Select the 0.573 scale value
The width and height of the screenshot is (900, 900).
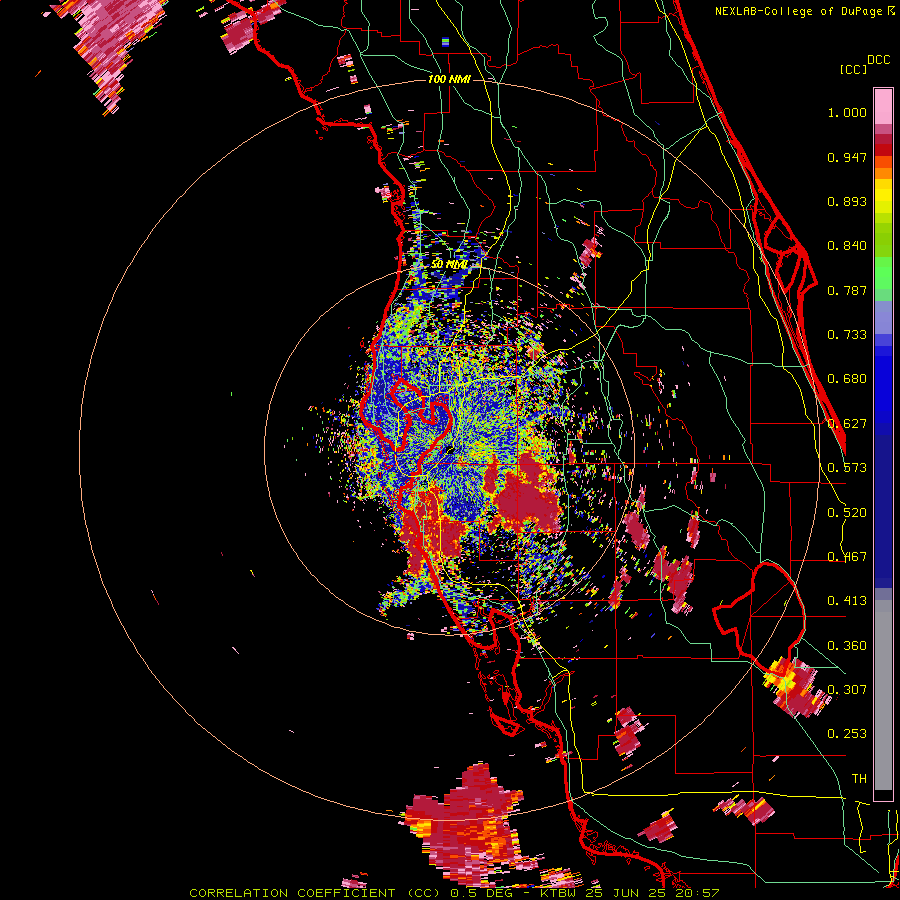pyautogui.click(x=847, y=468)
